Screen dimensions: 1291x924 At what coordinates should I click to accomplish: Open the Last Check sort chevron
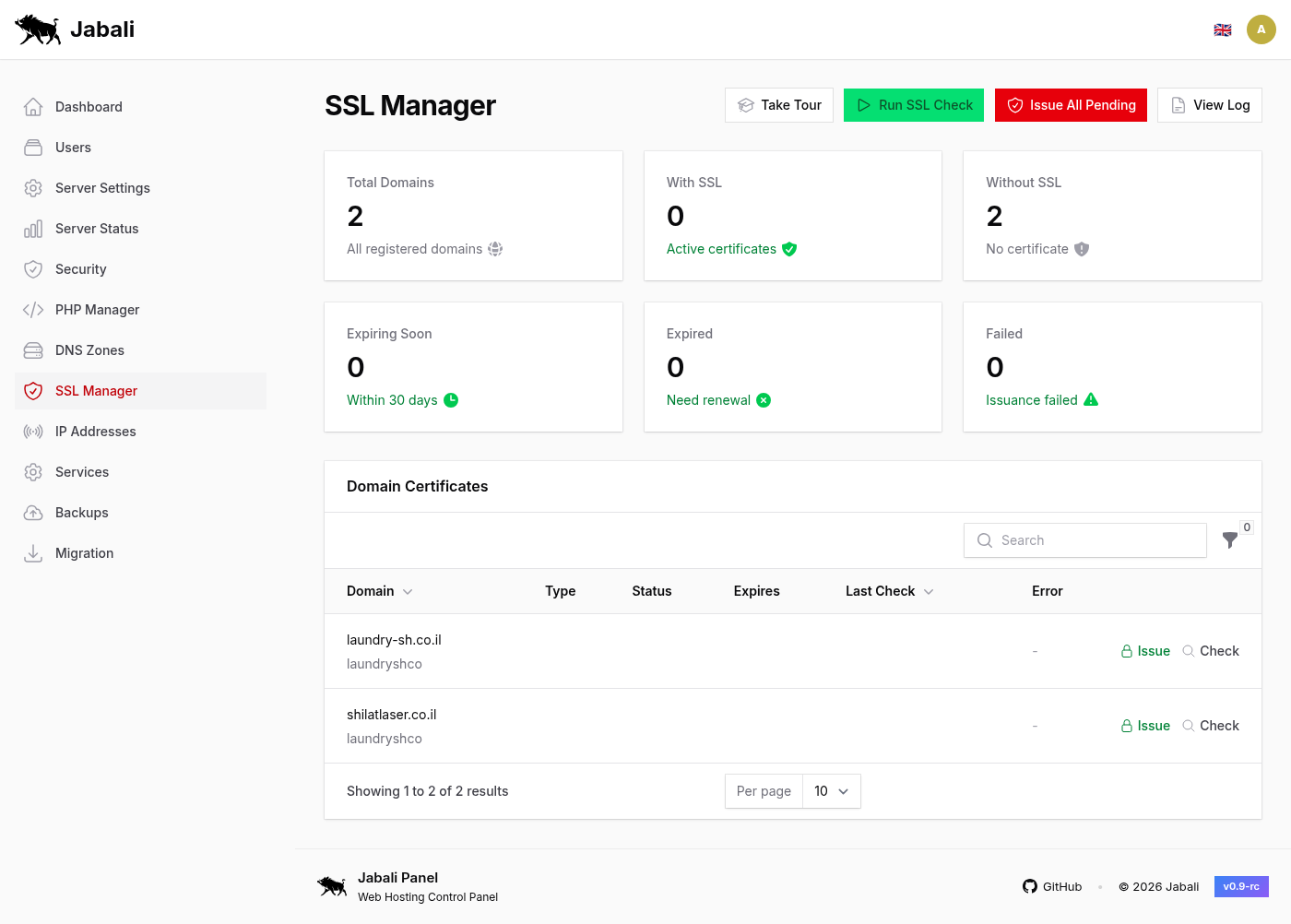929,591
